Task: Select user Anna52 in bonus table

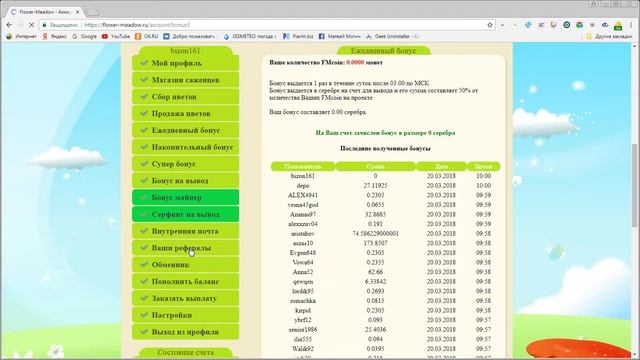Action: tap(303, 272)
